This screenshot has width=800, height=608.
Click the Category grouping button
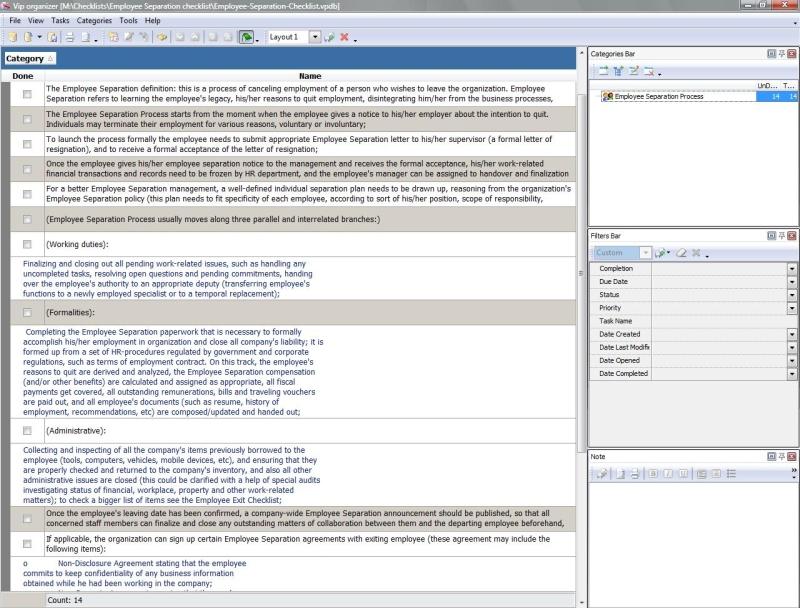pos(29,59)
